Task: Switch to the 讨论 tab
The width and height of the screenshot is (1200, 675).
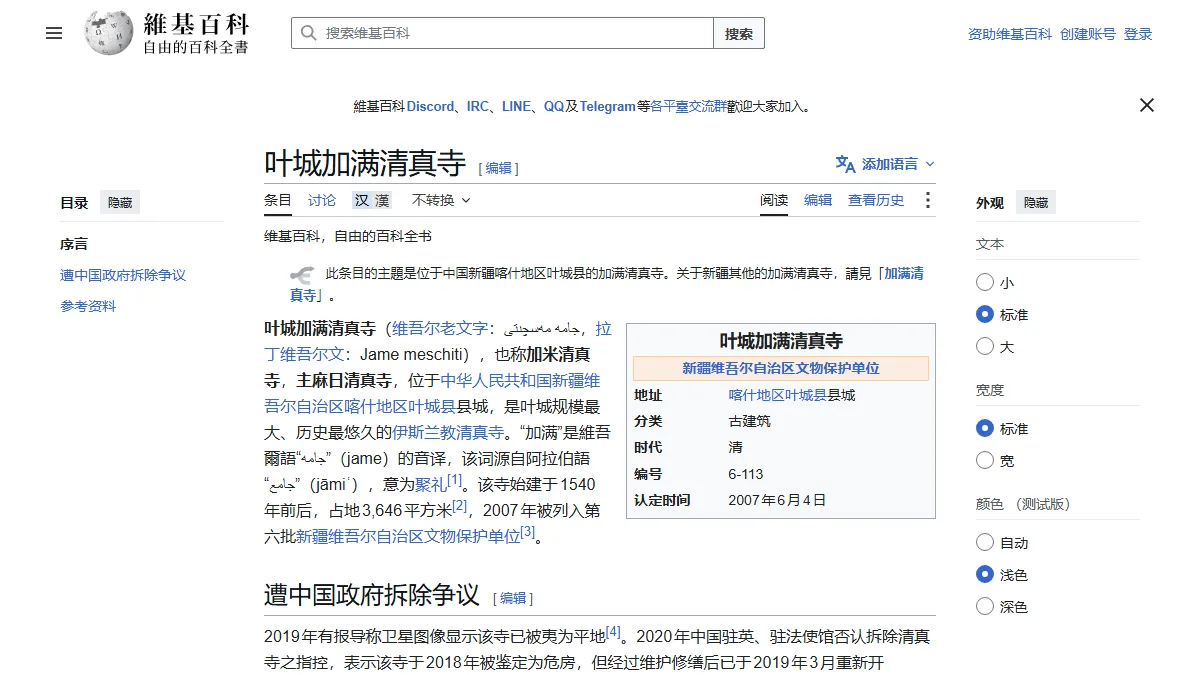Action: (x=322, y=200)
